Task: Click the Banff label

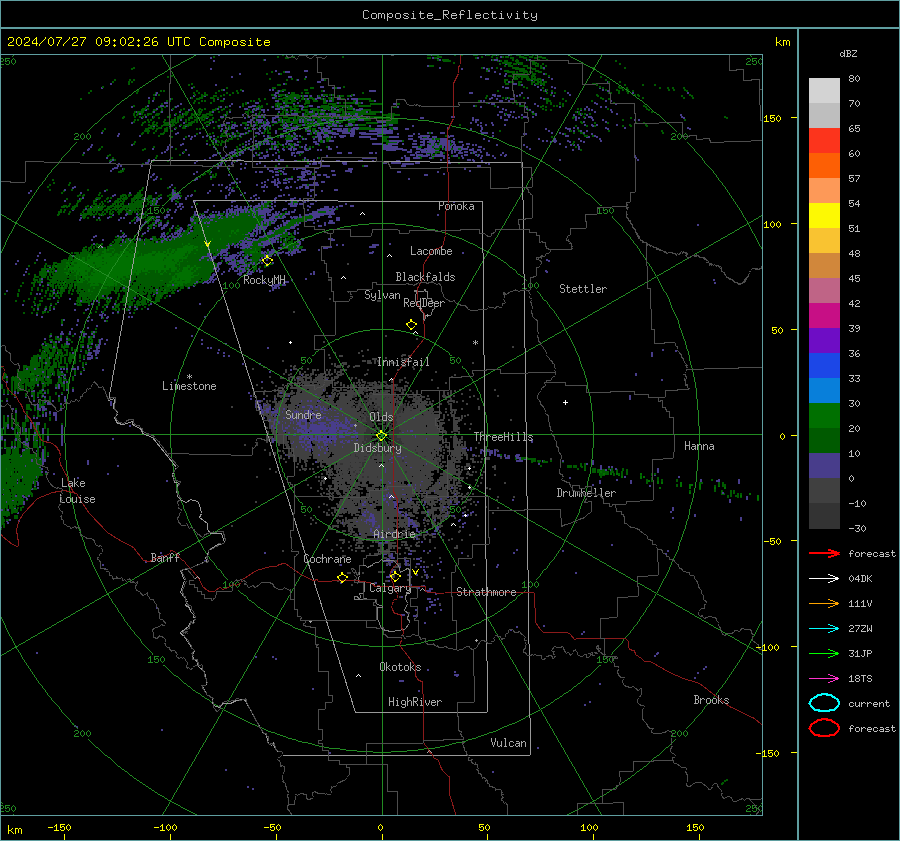Action: (x=165, y=558)
